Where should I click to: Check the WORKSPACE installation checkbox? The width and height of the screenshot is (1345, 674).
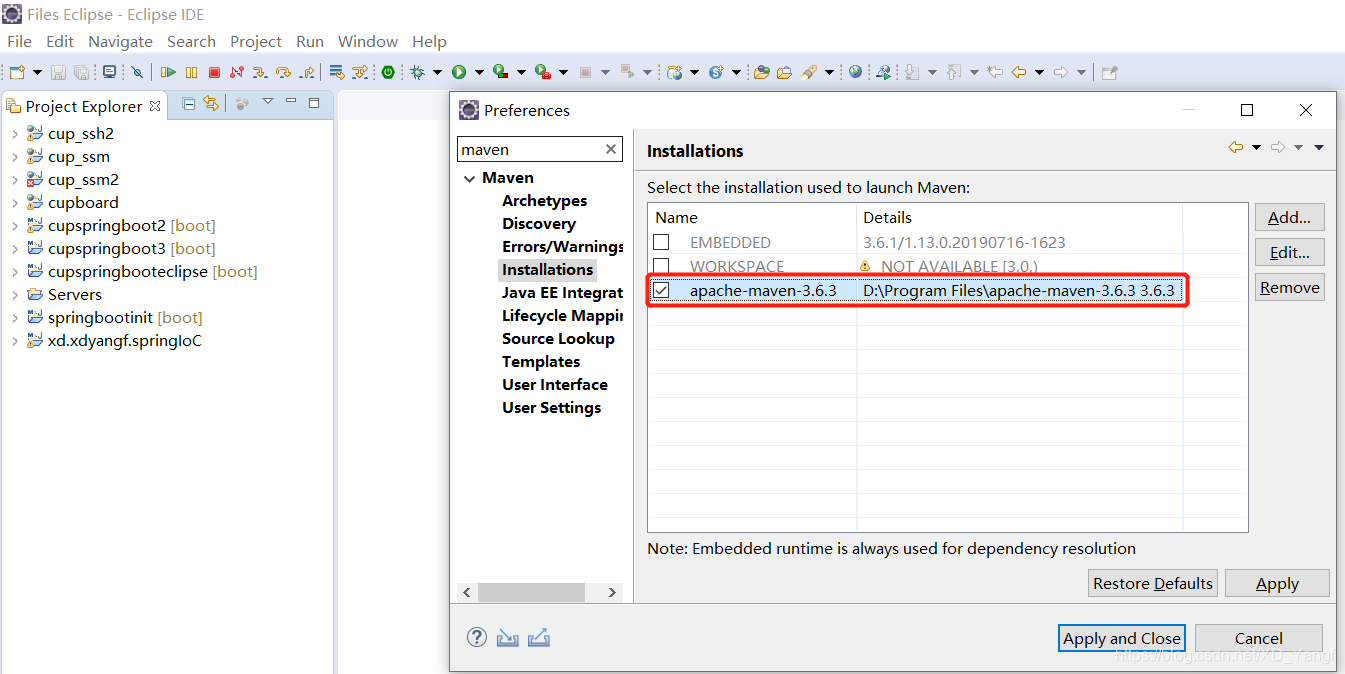(661, 266)
